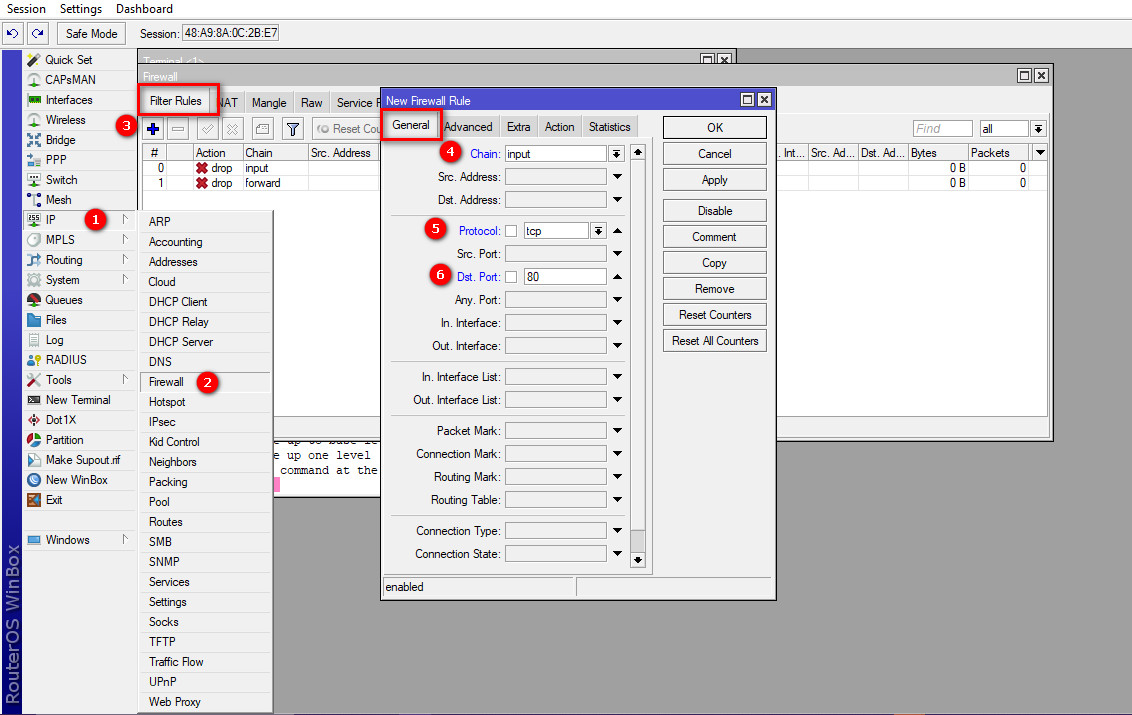Toggle Safe Mode button
1132x715 pixels.
pos(91,33)
